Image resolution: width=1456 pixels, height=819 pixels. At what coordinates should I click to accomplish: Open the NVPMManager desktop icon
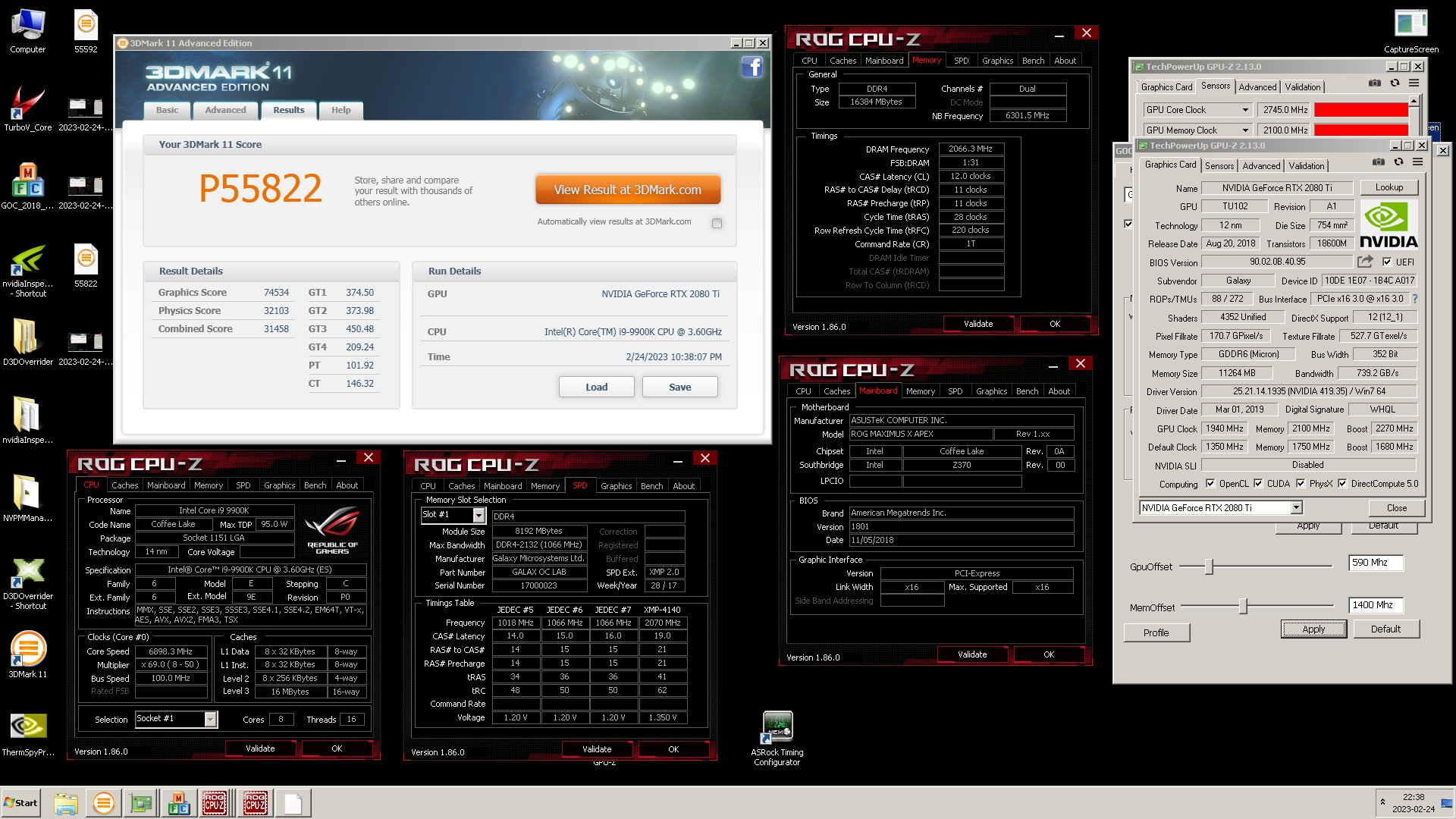[28, 498]
